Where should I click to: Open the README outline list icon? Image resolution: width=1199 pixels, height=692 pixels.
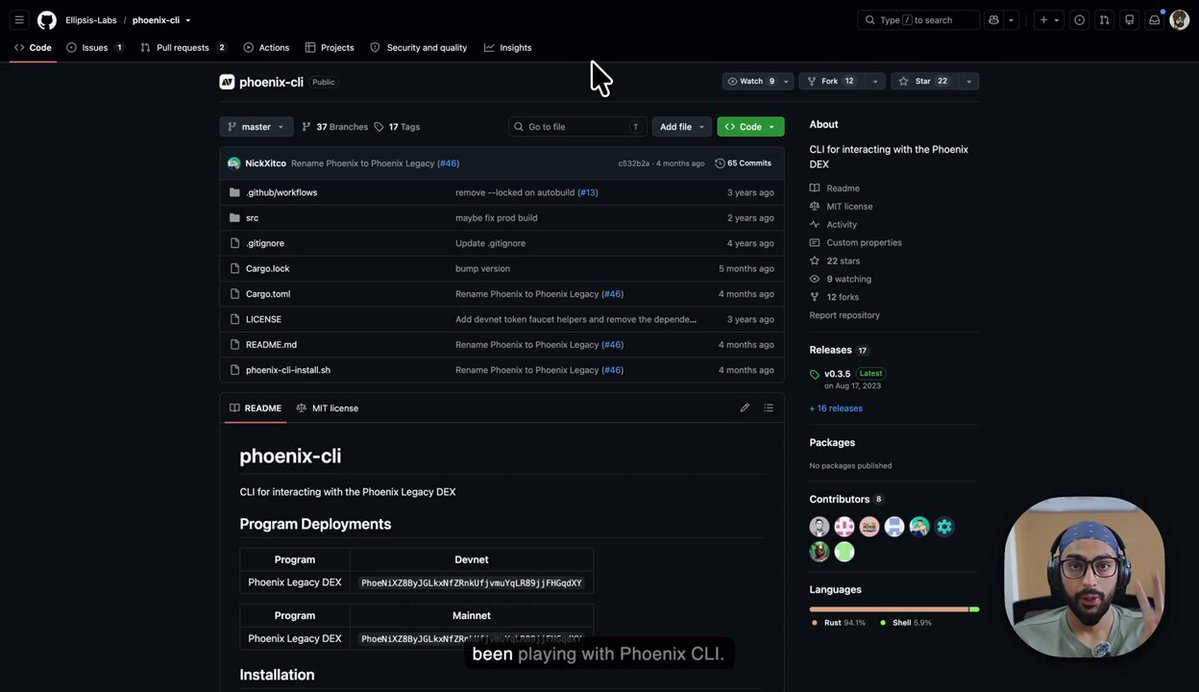tap(768, 408)
